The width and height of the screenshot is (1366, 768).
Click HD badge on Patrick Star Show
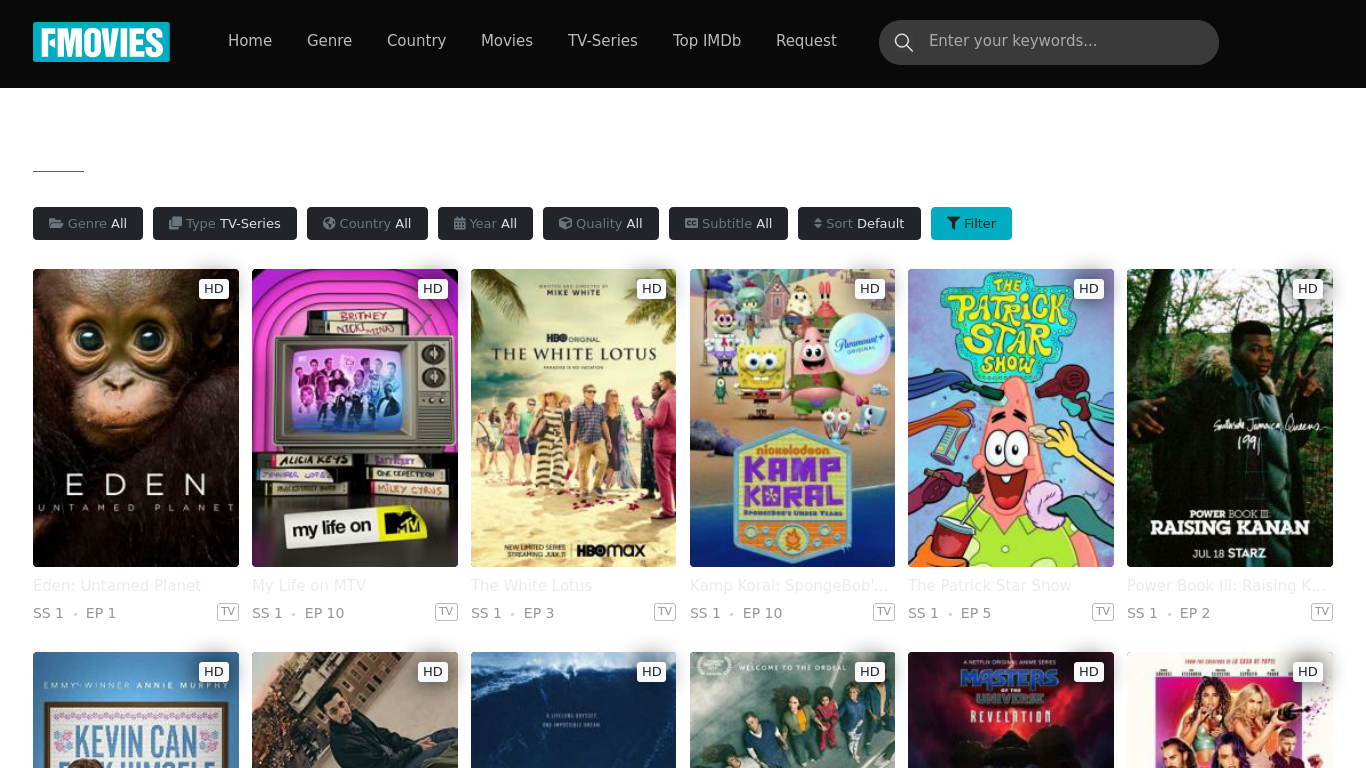tap(1089, 289)
